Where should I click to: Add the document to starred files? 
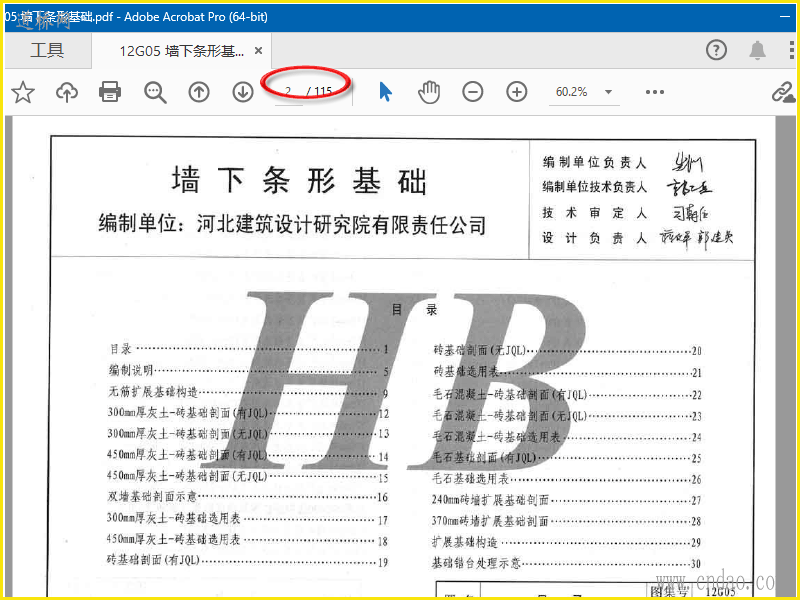[x=23, y=92]
